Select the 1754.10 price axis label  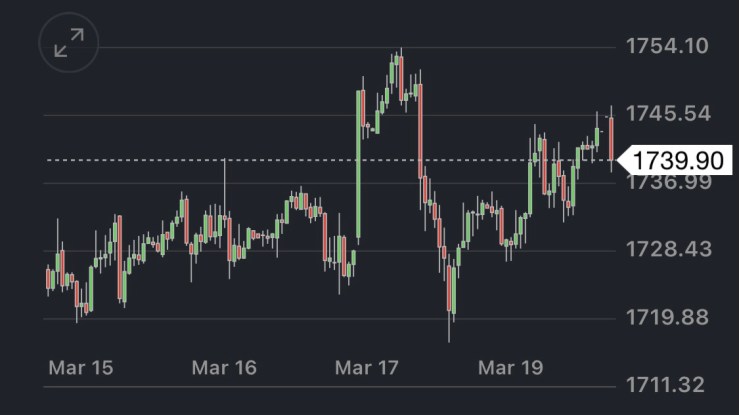(667, 46)
